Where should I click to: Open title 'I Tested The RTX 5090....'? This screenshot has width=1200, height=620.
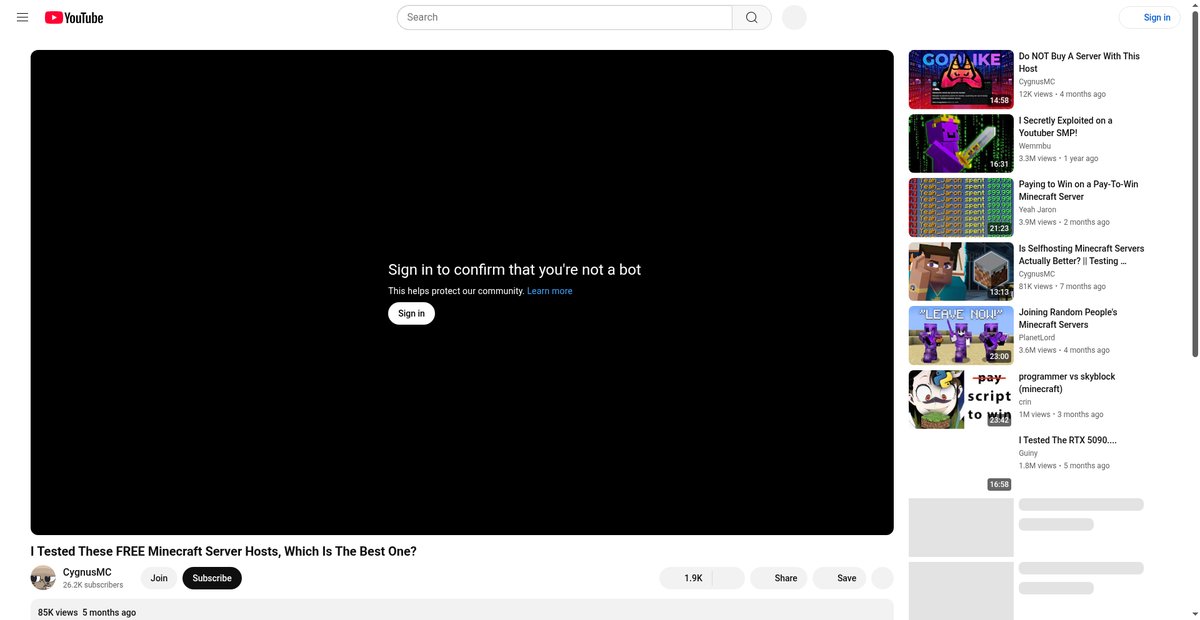1067,440
